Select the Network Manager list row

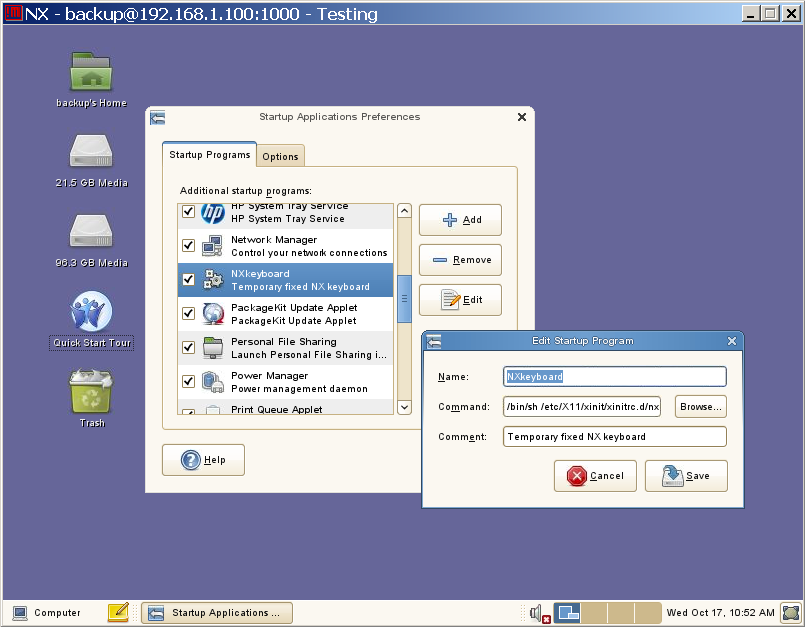[x=285, y=246]
